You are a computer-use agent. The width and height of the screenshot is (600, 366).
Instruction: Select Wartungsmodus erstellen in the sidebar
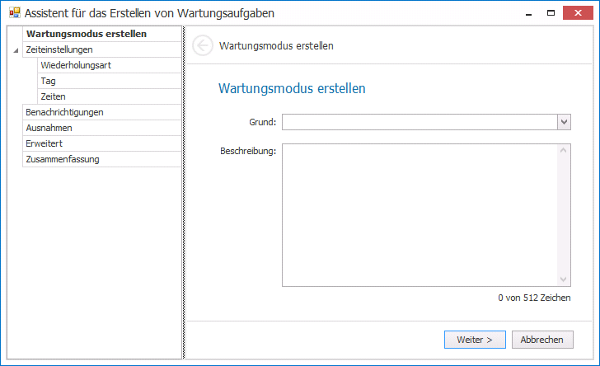pos(102,34)
